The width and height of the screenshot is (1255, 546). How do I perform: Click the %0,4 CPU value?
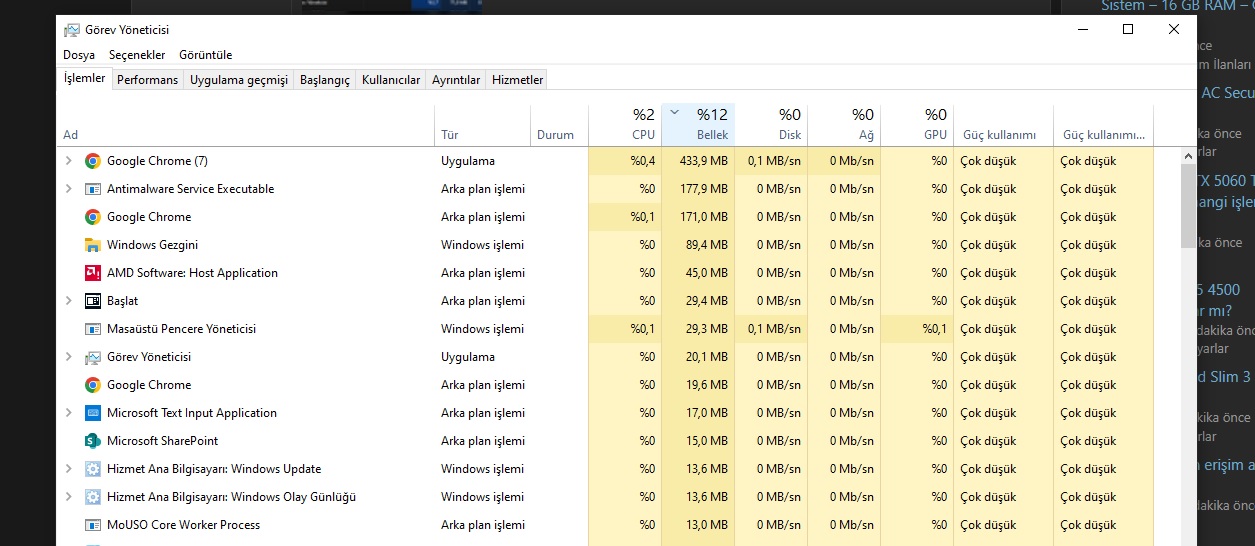click(x=643, y=161)
